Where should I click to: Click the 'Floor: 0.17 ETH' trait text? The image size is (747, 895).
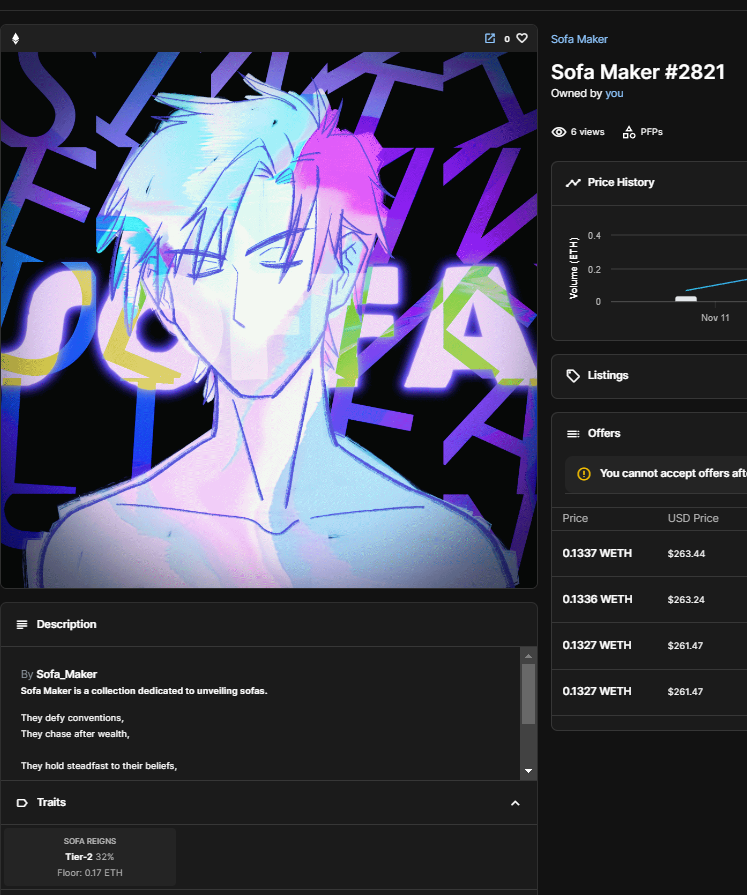90,873
